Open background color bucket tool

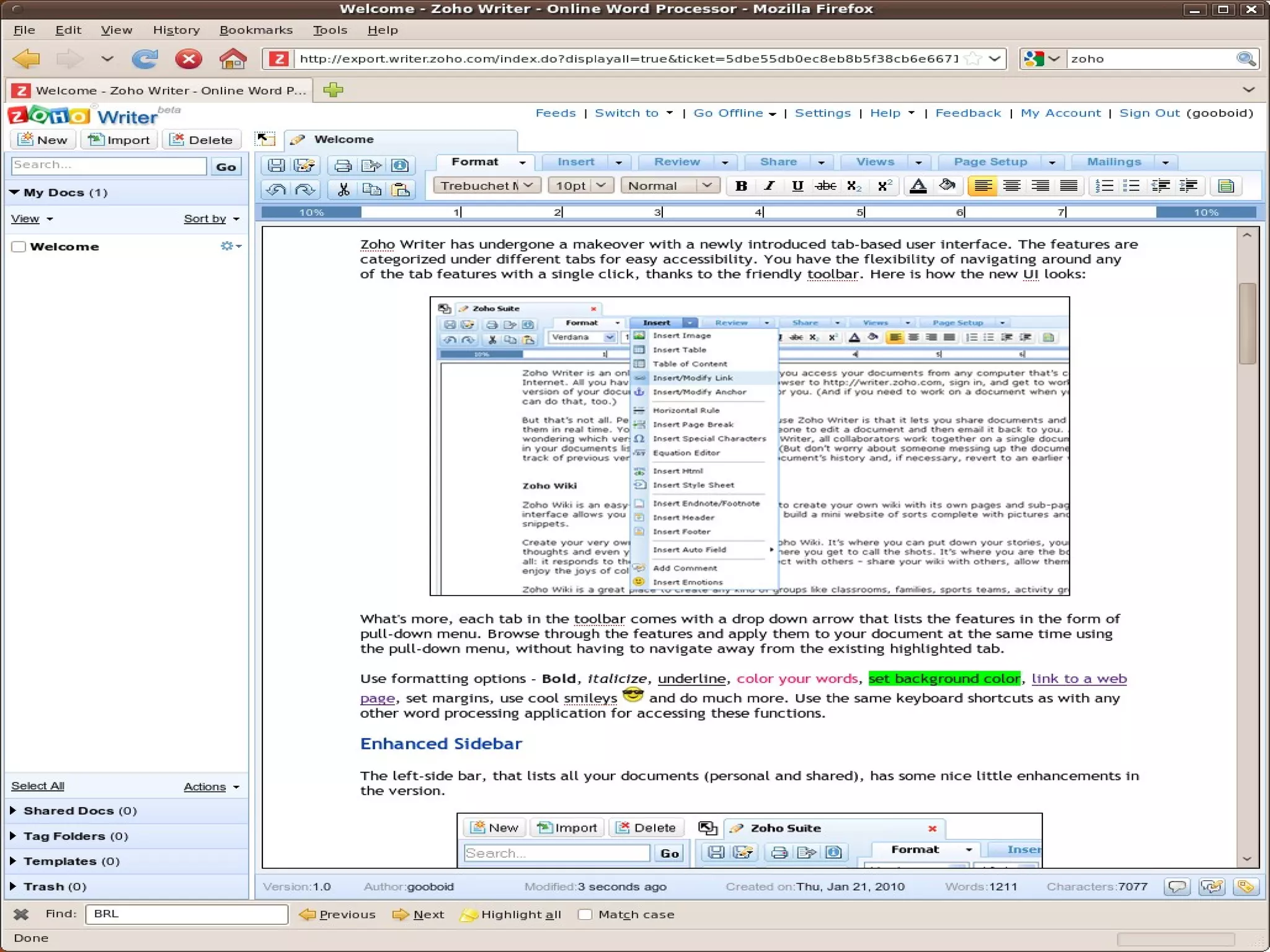pos(947,186)
